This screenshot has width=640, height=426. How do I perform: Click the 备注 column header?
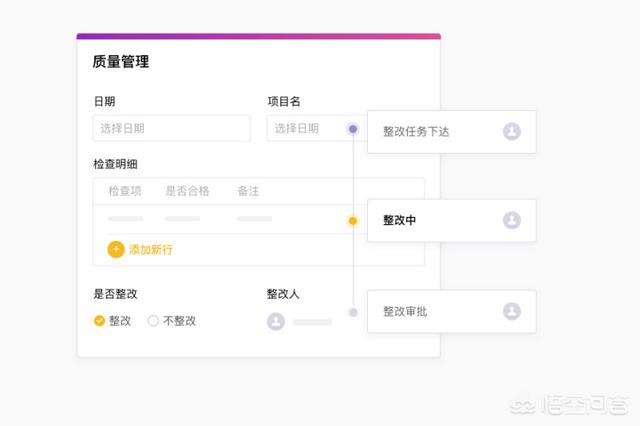click(x=248, y=191)
